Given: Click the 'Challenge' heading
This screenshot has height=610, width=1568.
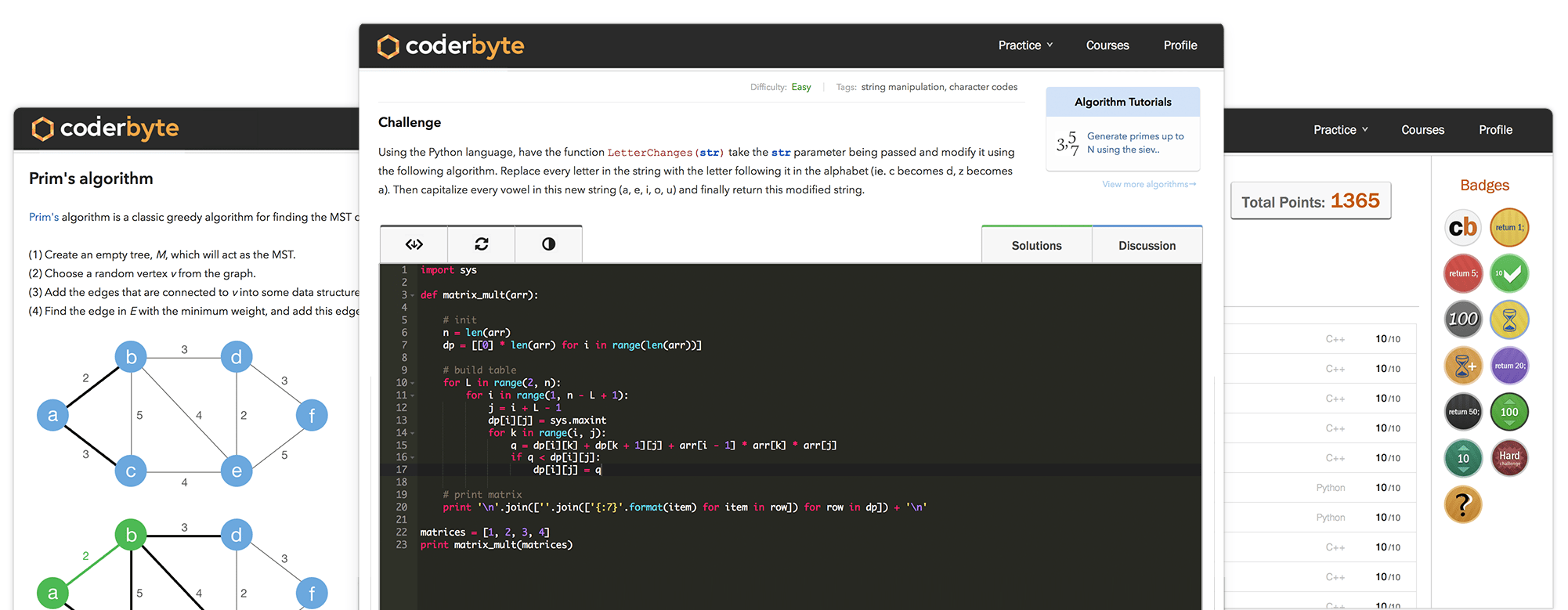Looking at the screenshot, I should click(x=410, y=122).
